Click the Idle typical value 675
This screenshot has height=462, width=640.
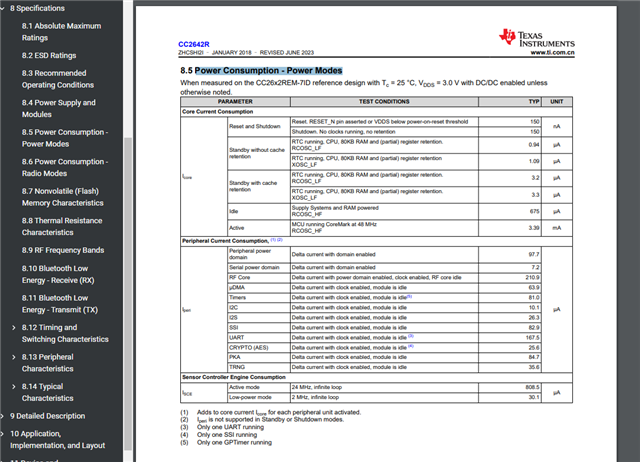534,211
